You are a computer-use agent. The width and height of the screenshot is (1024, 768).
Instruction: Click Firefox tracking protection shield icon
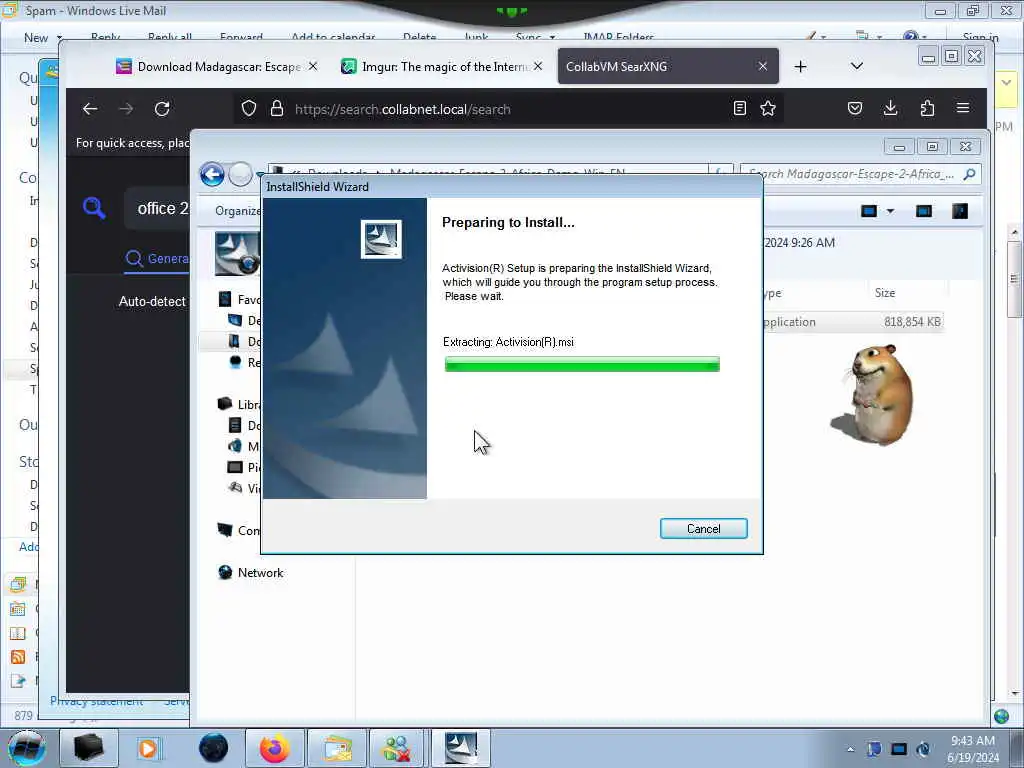[x=249, y=108]
